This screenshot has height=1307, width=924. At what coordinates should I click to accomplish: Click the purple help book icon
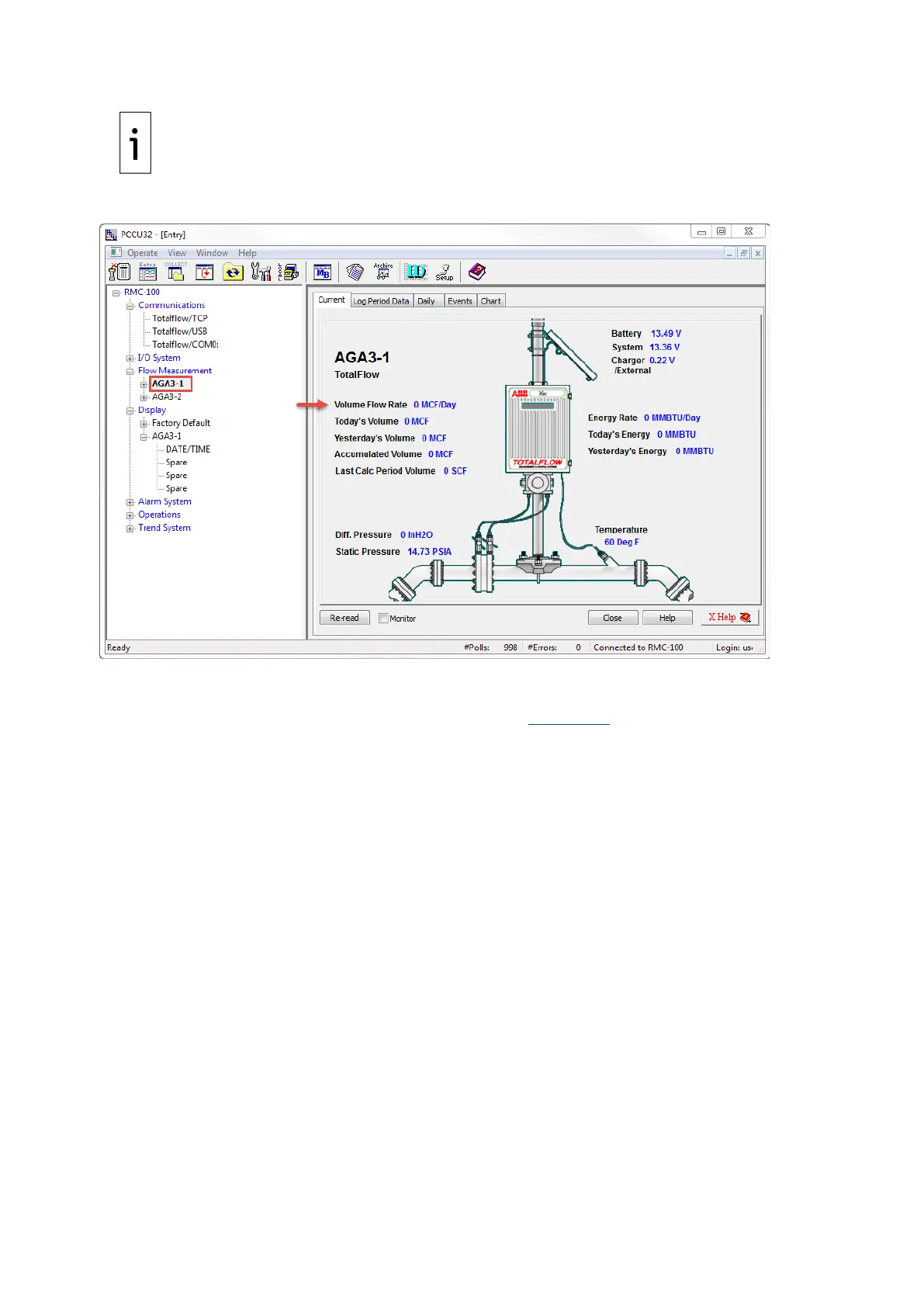pos(477,272)
